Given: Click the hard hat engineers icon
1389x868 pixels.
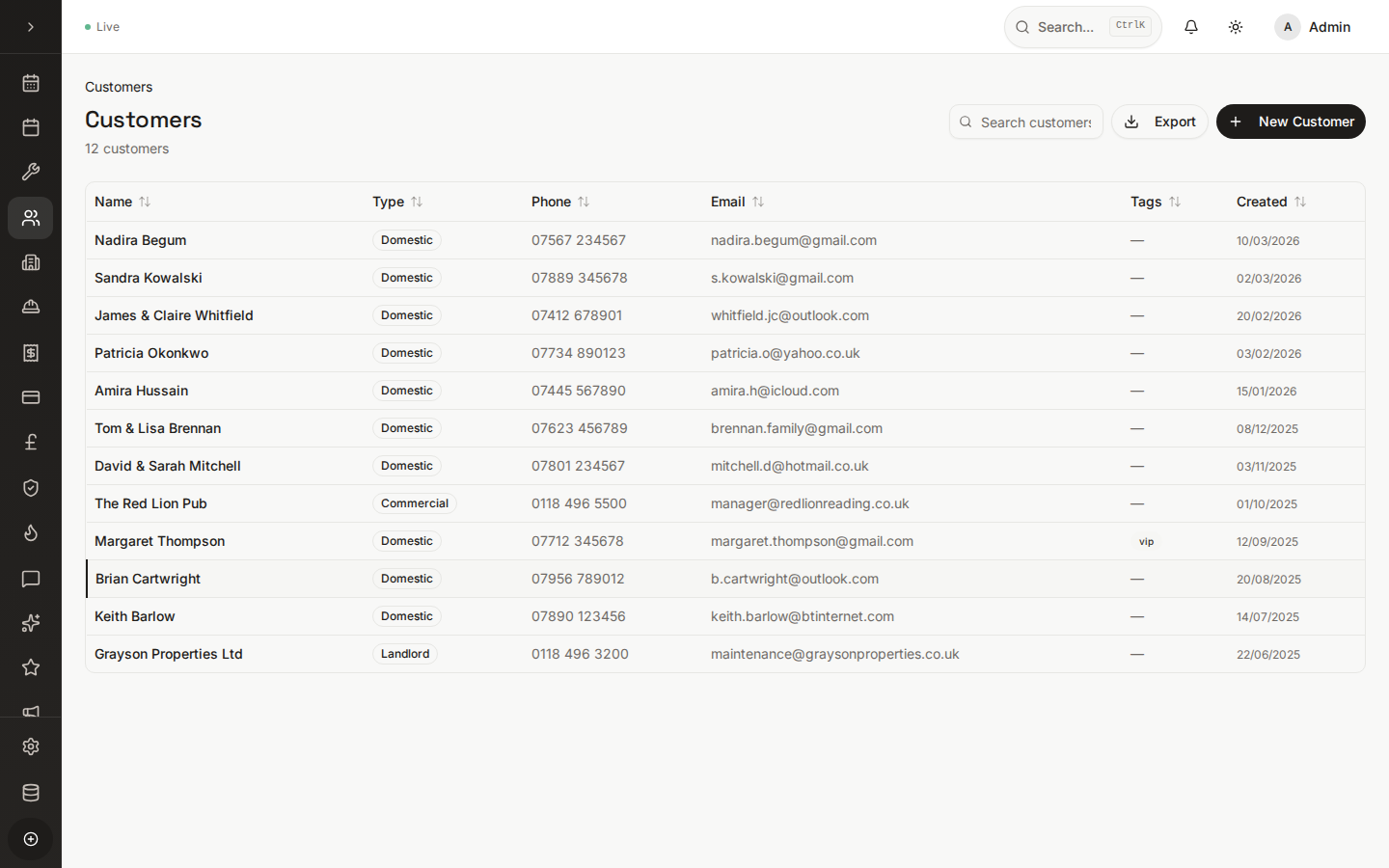Looking at the screenshot, I should [x=30, y=306].
